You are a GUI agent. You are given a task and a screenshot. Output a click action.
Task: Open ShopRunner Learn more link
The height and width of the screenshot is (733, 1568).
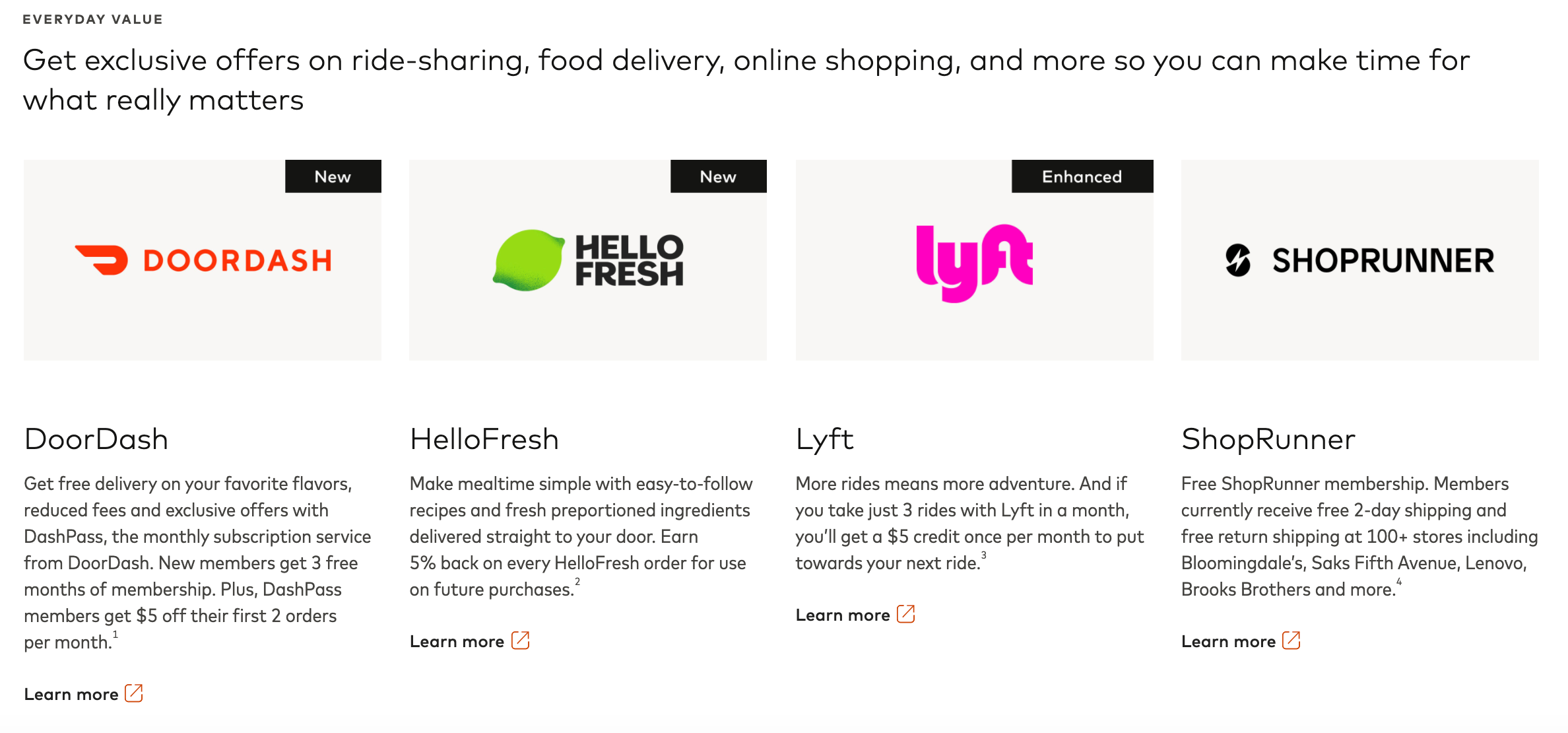tap(1228, 641)
